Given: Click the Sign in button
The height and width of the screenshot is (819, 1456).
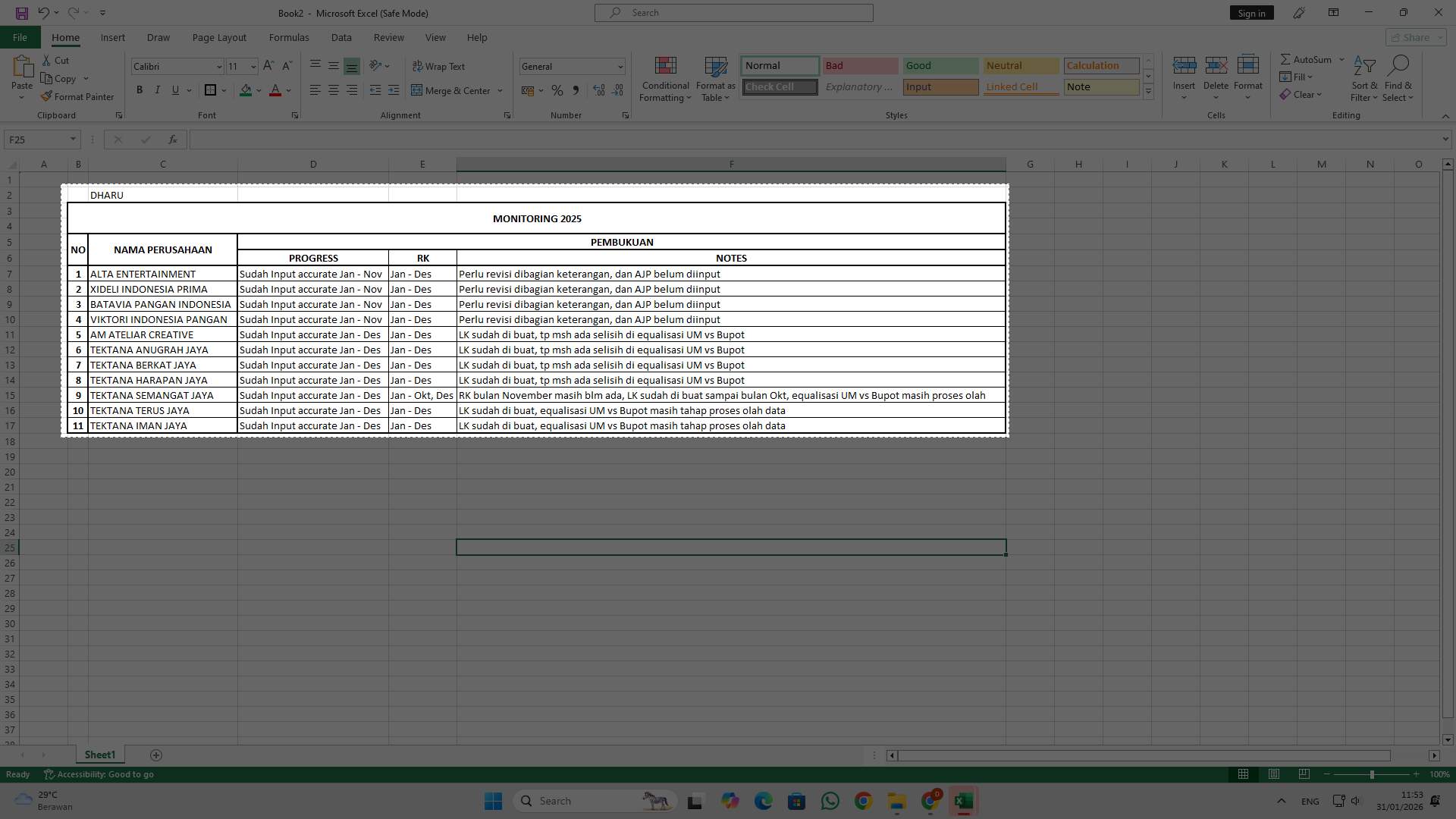Looking at the screenshot, I should 1250,12.
